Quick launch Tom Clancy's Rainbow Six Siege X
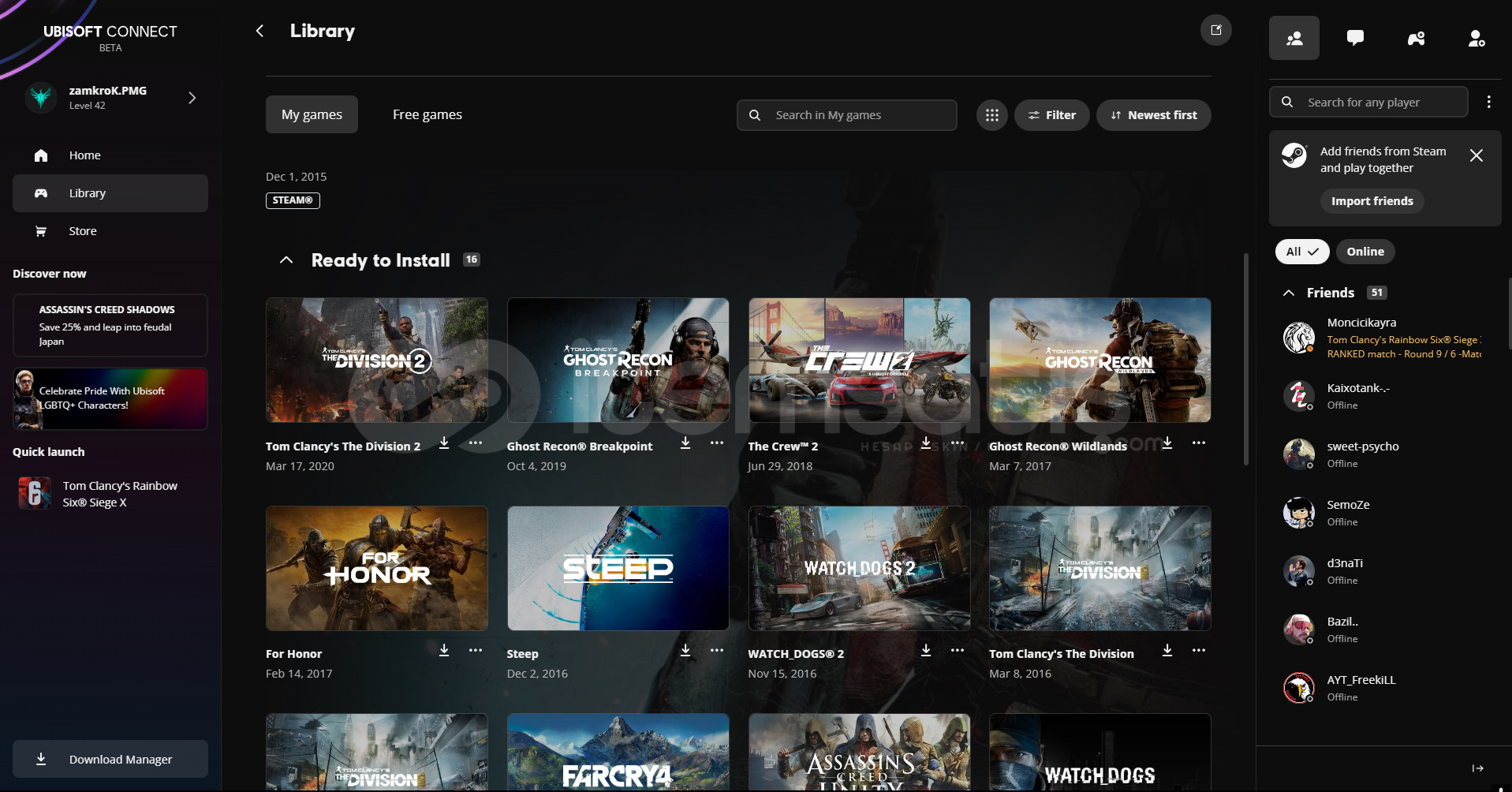This screenshot has height=792, width=1512. [x=110, y=494]
